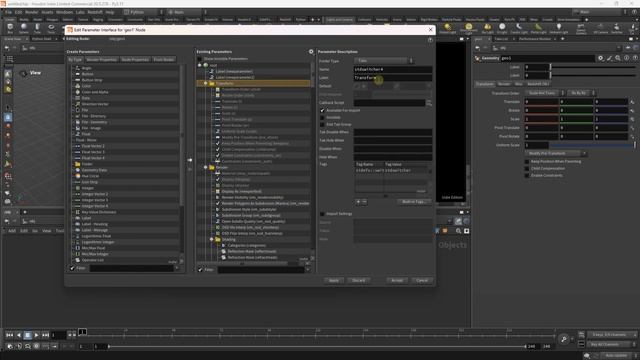Click the Cancel button
The image size is (640, 360).
[422, 280]
